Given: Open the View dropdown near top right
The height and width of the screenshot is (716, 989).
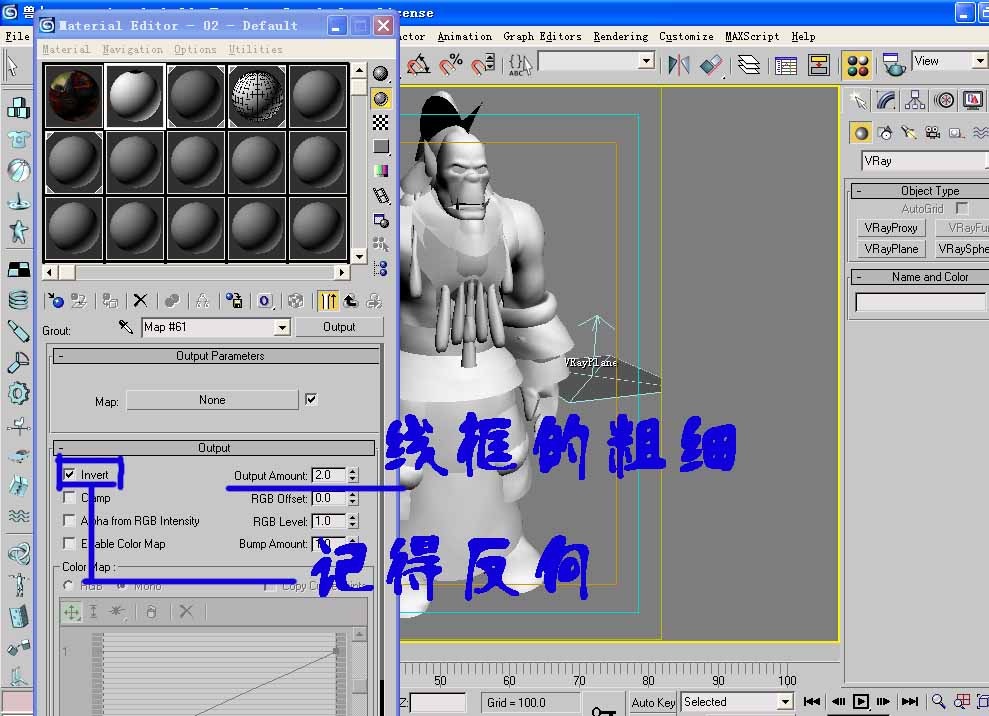Looking at the screenshot, I should [x=976, y=60].
